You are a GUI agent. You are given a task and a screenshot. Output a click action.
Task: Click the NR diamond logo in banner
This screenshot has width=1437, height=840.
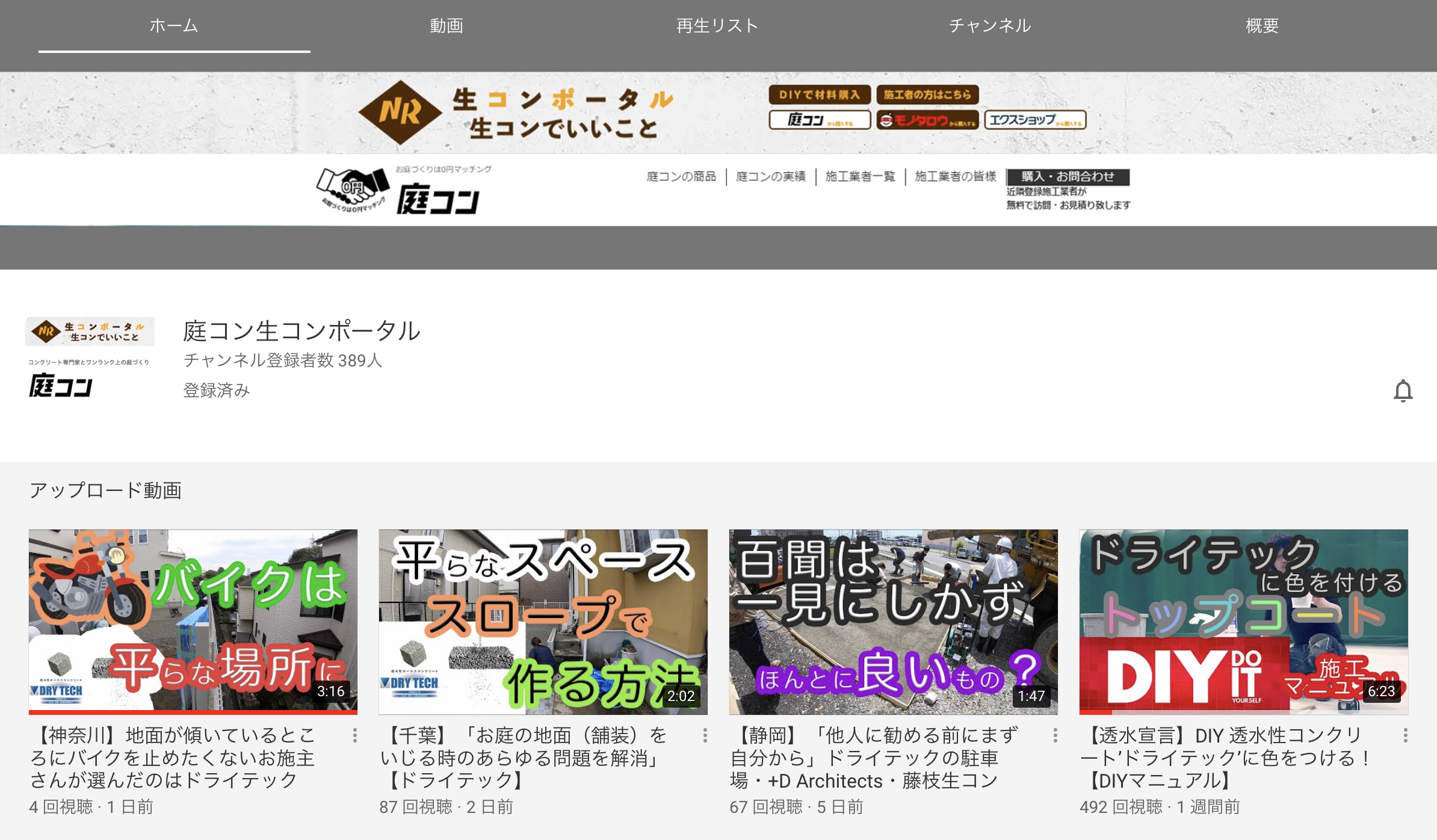pyautogui.click(x=400, y=113)
